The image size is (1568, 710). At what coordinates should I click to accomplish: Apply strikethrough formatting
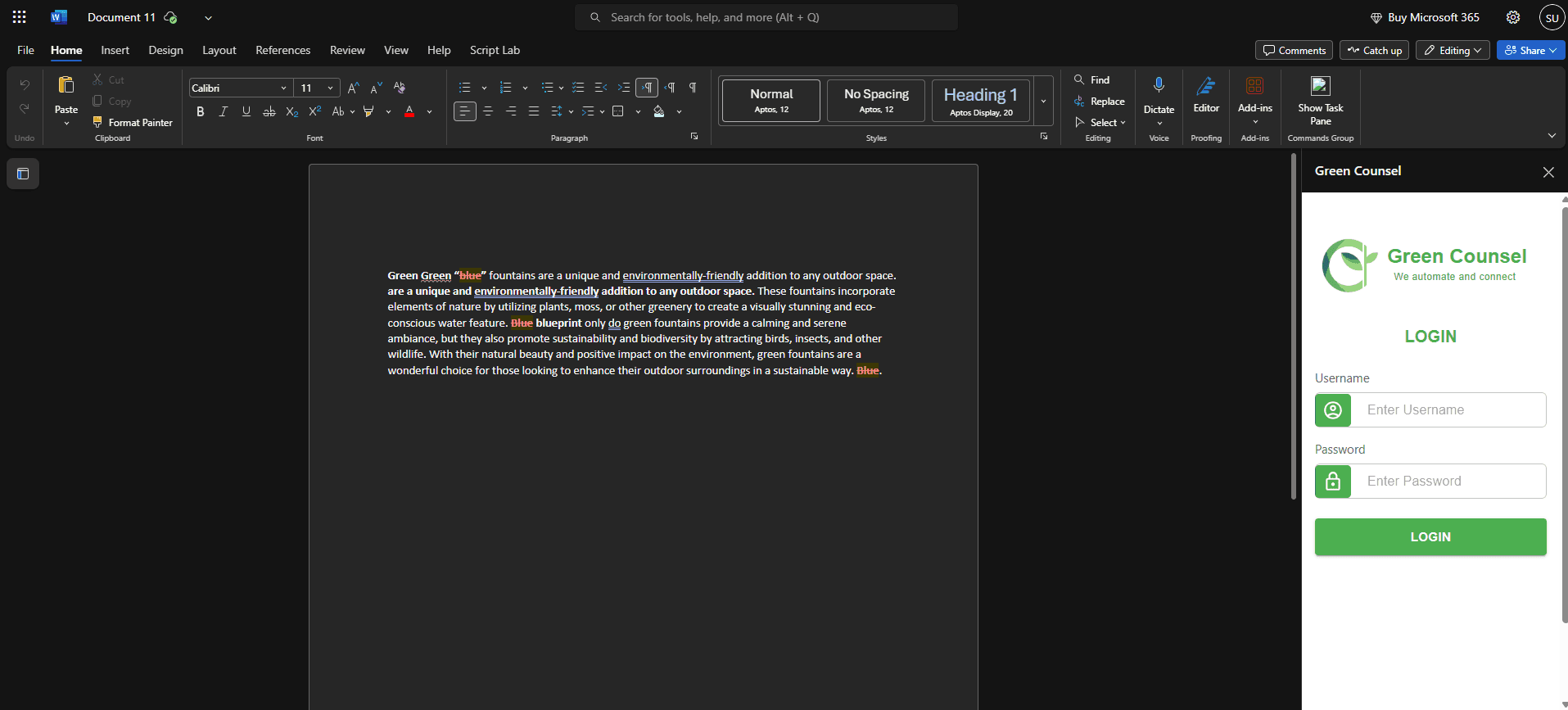(269, 111)
